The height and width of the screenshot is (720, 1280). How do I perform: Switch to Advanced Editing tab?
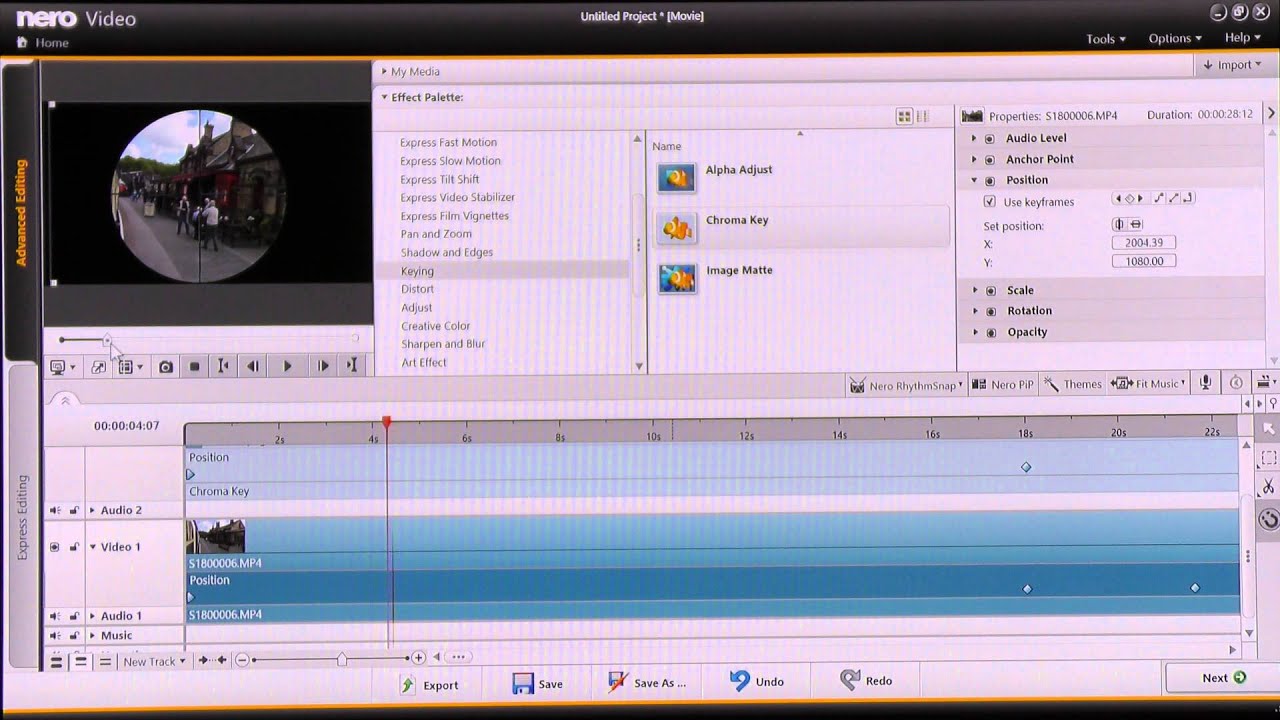[21, 212]
